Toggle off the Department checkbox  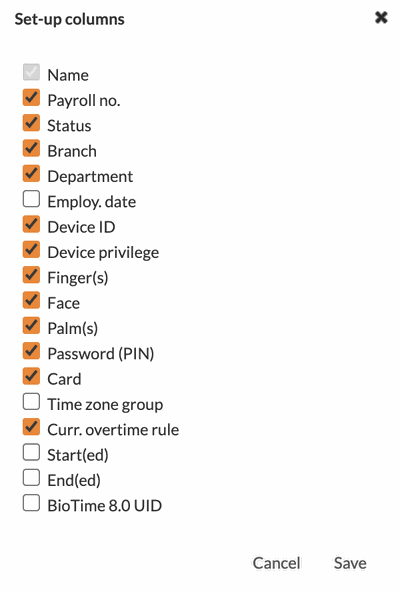31,173
